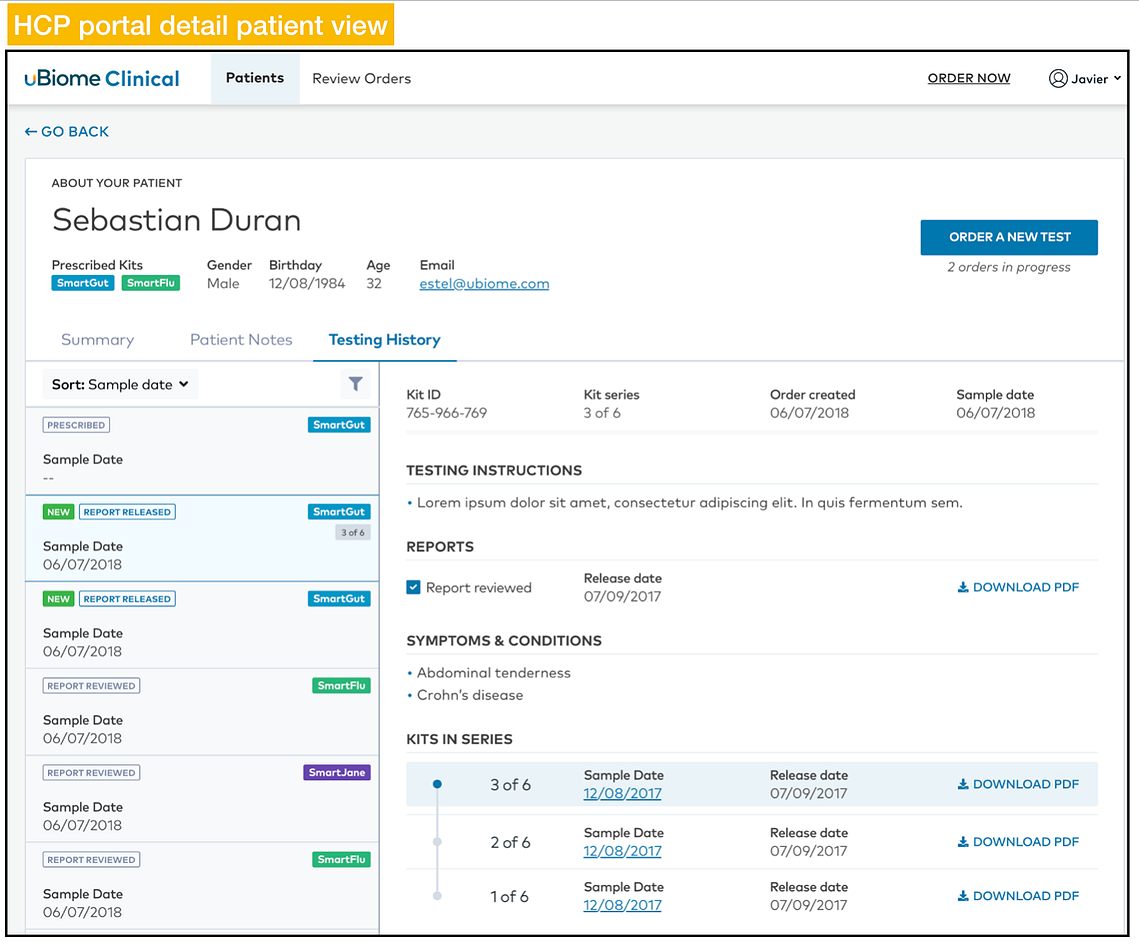Click the first REPORT REVIEWED badge with SmartFlu
The width and height of the screenshot is (1139, 947).
(92, 686)
